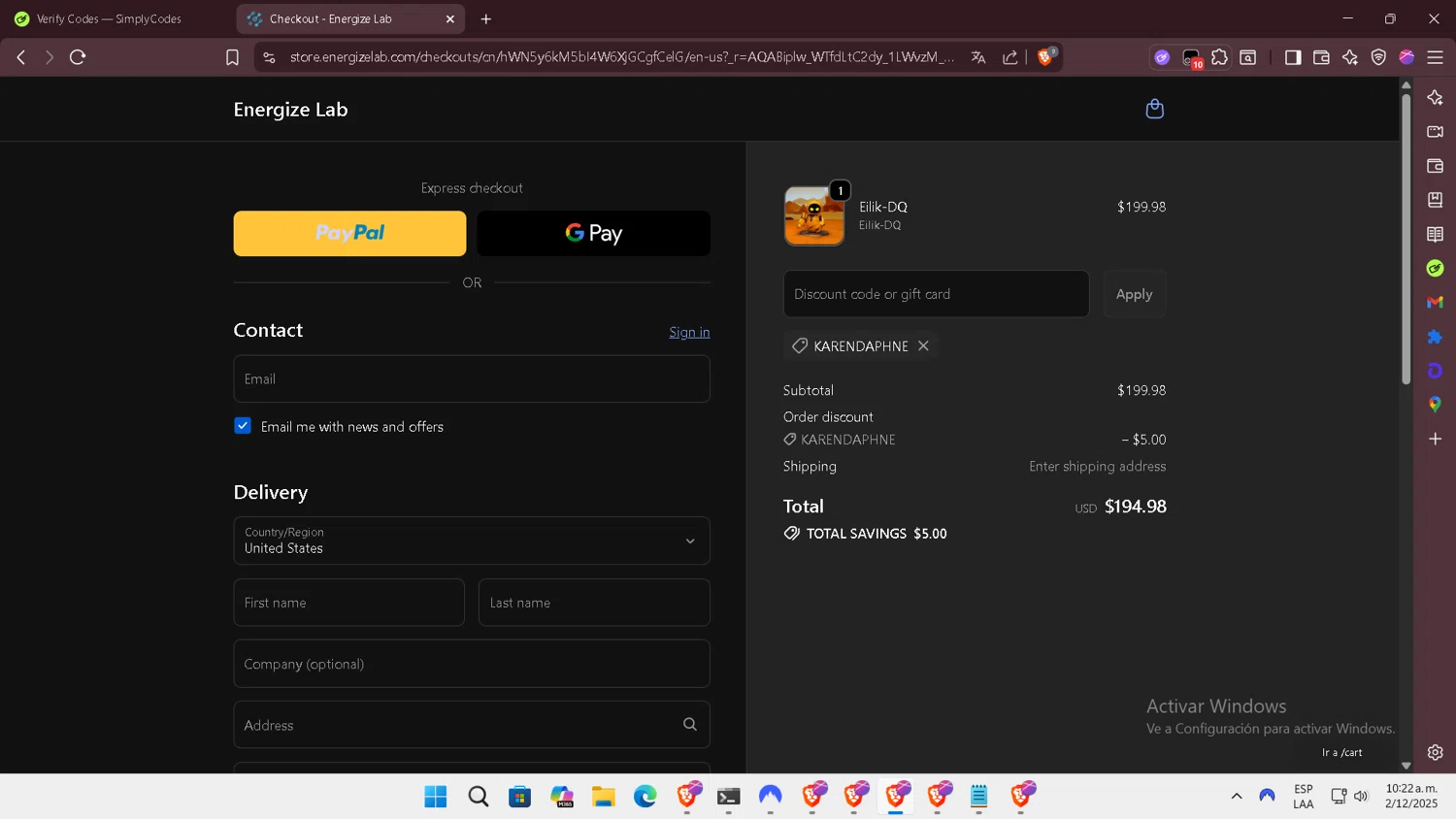The height and width of the screenshot is (819, 1456).
Task: Click the Email input field
Action: [x=472, y=378]
